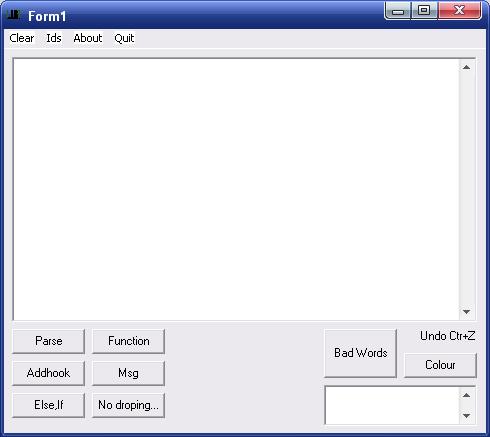Click the main text area scroll down arrow
This screenshot has width=490, height=437.
click(x=467, y=312)
